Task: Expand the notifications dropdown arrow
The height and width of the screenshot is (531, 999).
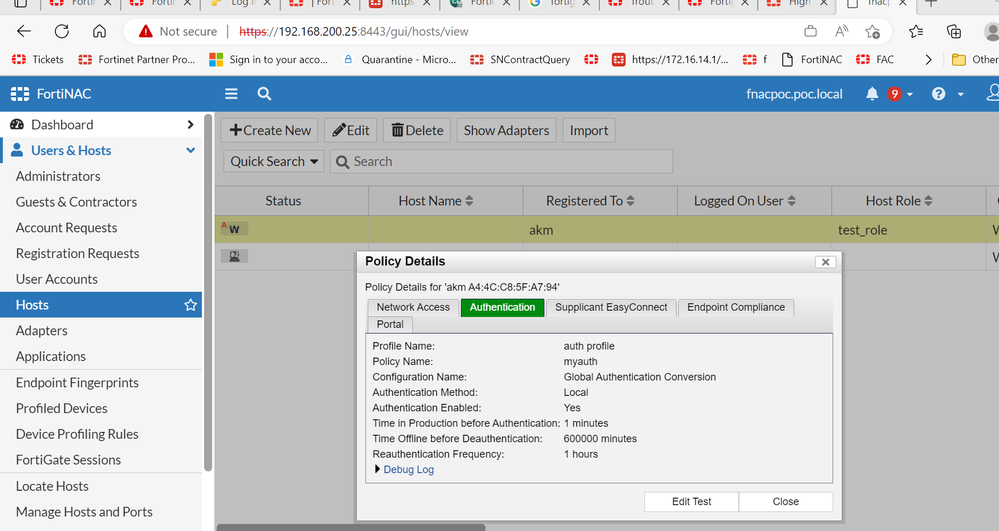Action: pos(910,94)
